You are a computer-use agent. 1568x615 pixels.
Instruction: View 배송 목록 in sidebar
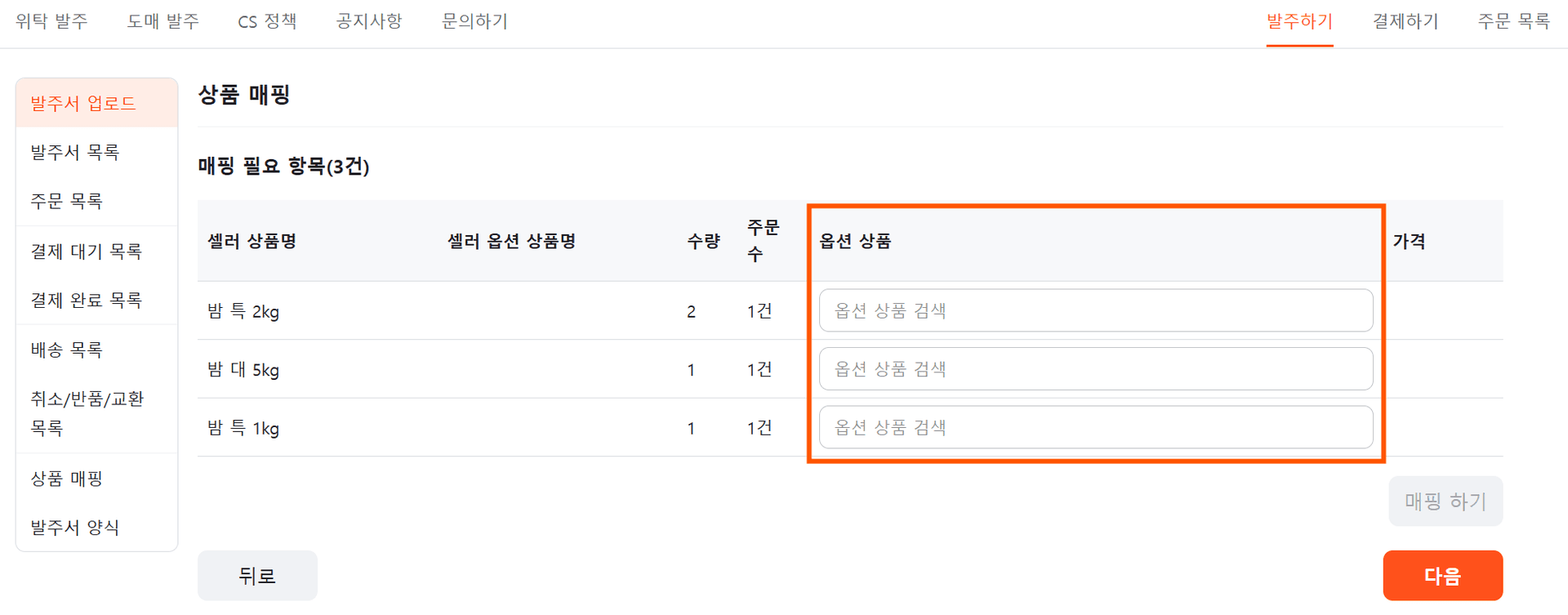pos(67,350)
